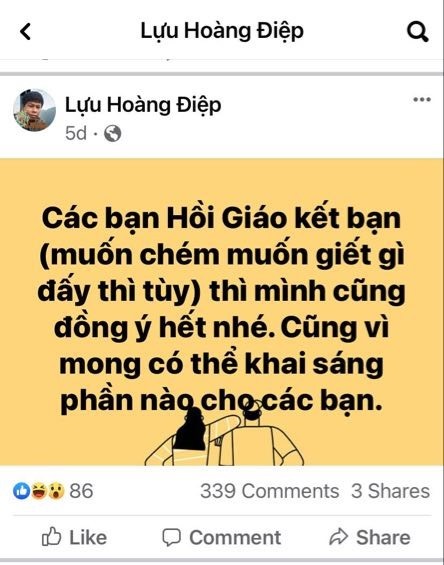Tap the thumbs-up icon beside Like

click(52, 537)
